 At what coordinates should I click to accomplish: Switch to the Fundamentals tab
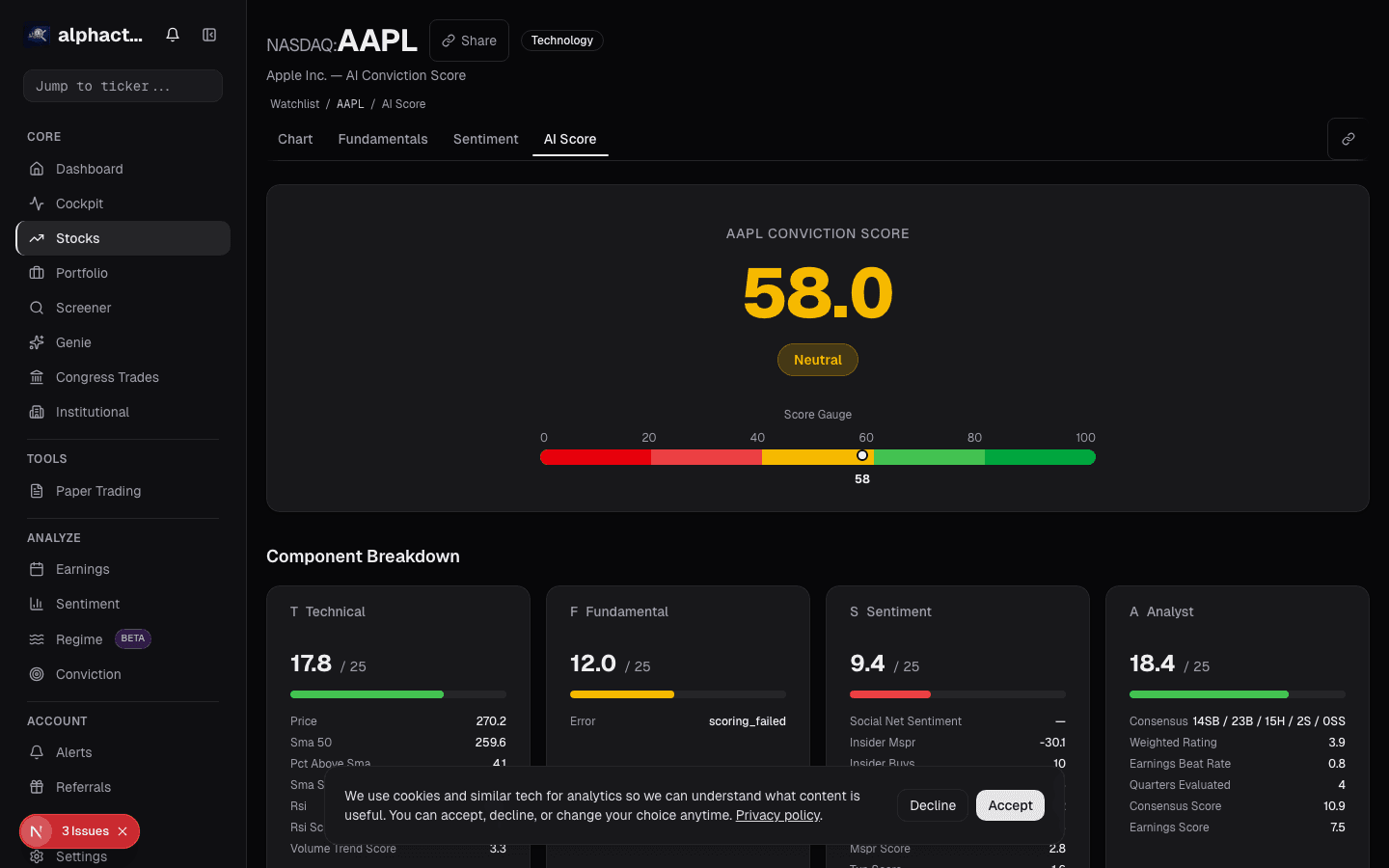pyautogui.click(x=383, y=139)
